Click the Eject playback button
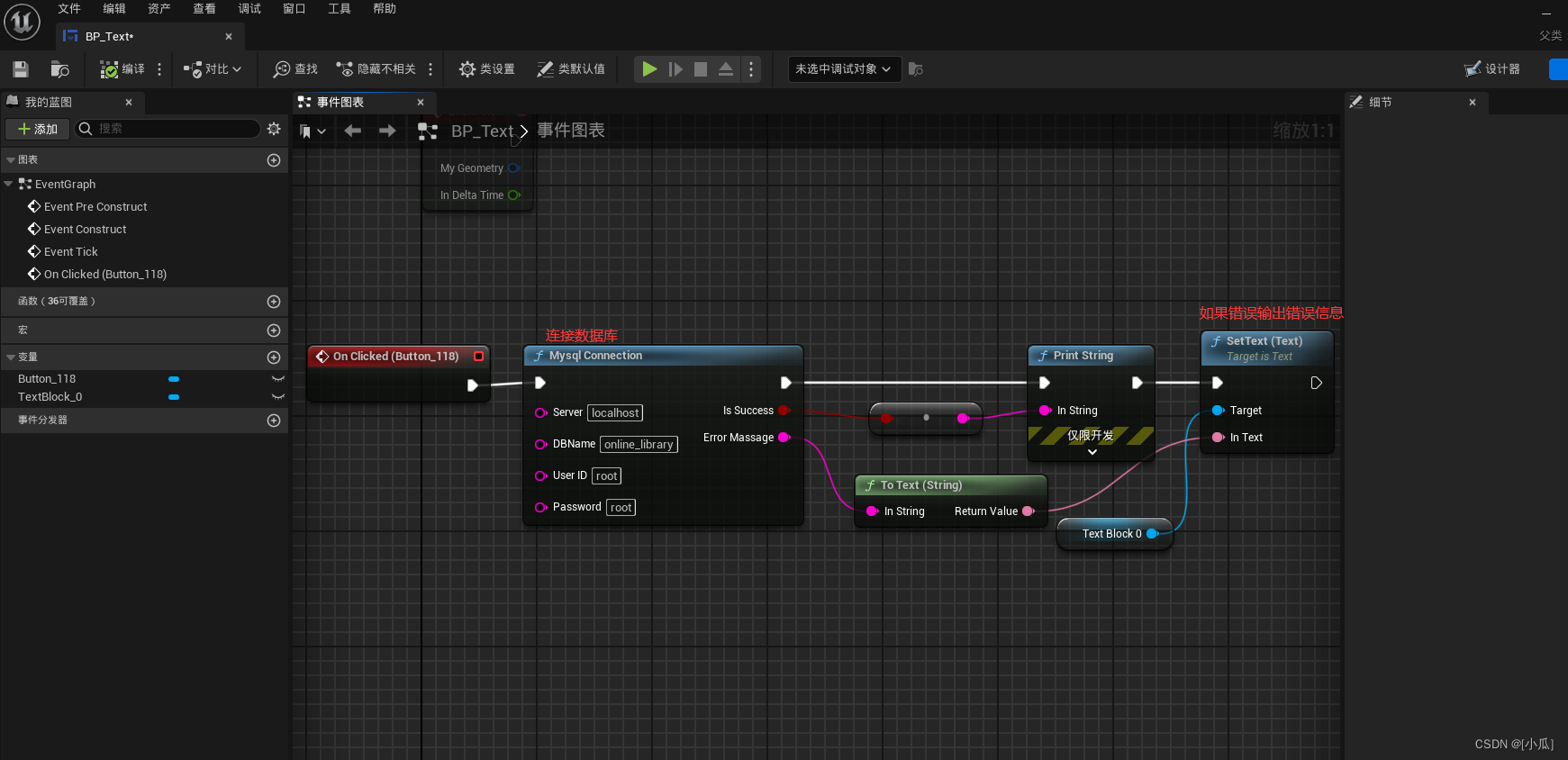This screenshot has width=1568, height=760. coord(726,69)
